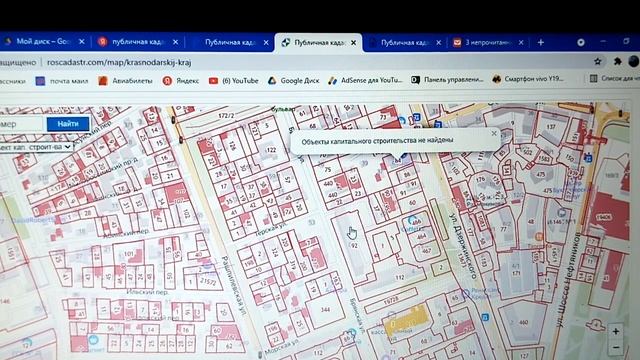The image size is (640, 360).
Task: Click parcel 122 on the map
Action: 271,150
